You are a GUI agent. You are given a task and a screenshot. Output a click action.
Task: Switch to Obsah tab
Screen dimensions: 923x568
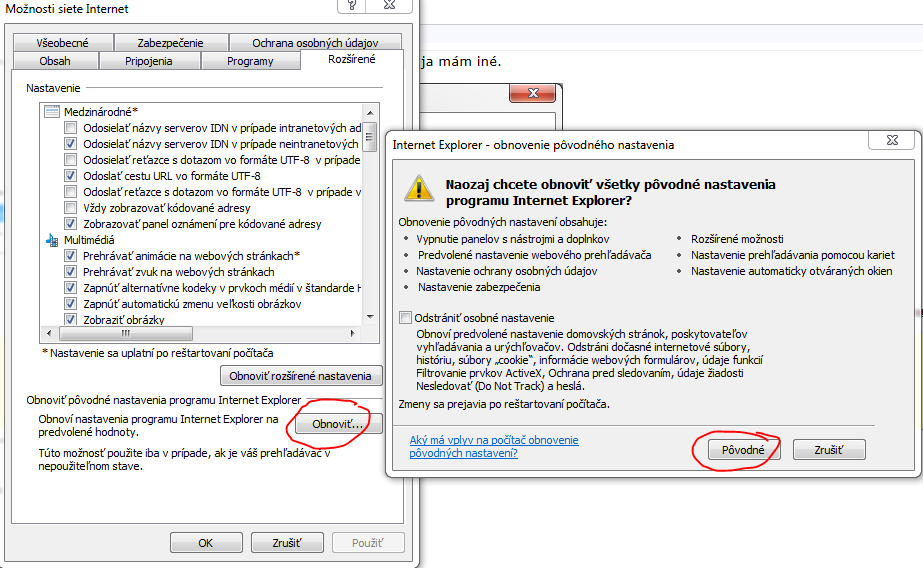55,61
